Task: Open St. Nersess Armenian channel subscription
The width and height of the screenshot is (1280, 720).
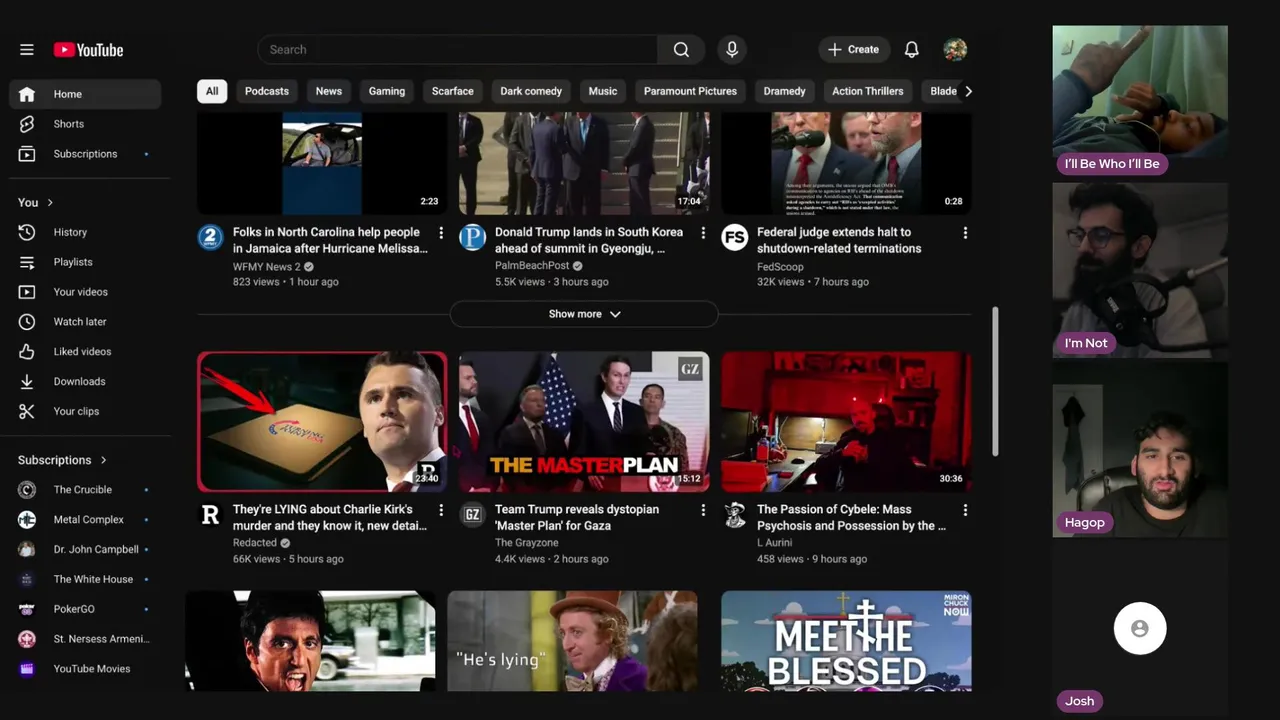Action: click(x=85, y=639)
